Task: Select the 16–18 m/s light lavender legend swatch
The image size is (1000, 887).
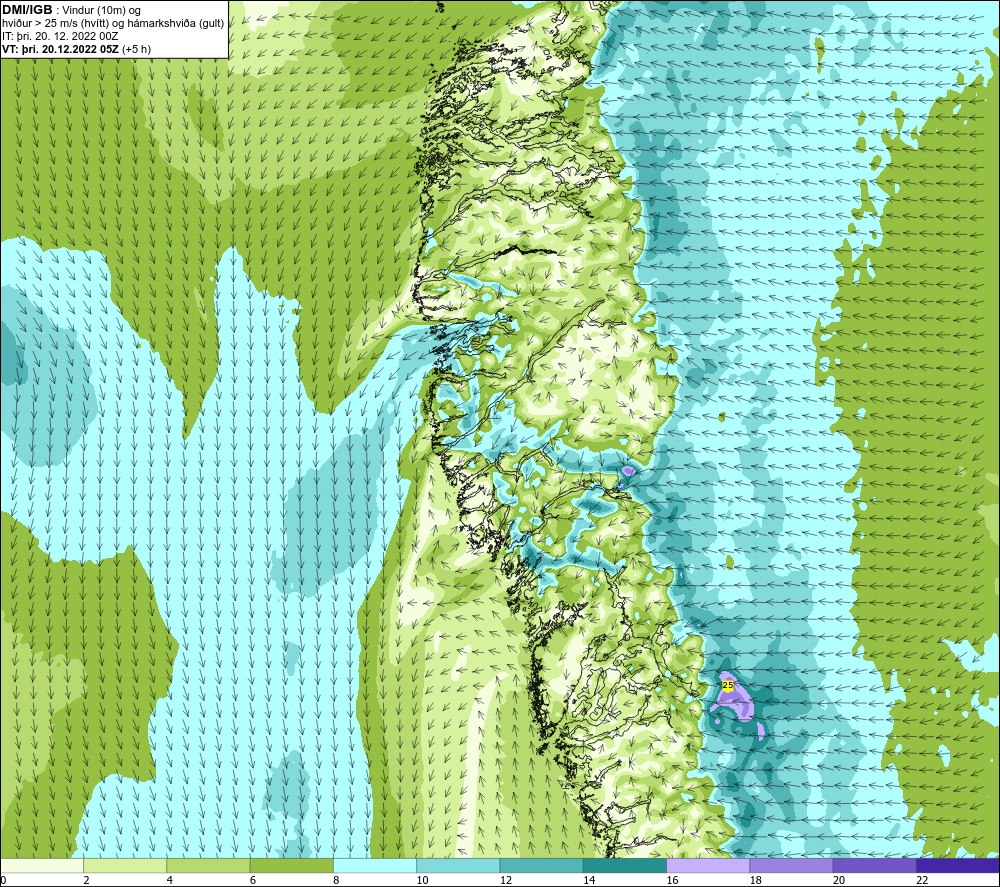Action: pos(708,865)
